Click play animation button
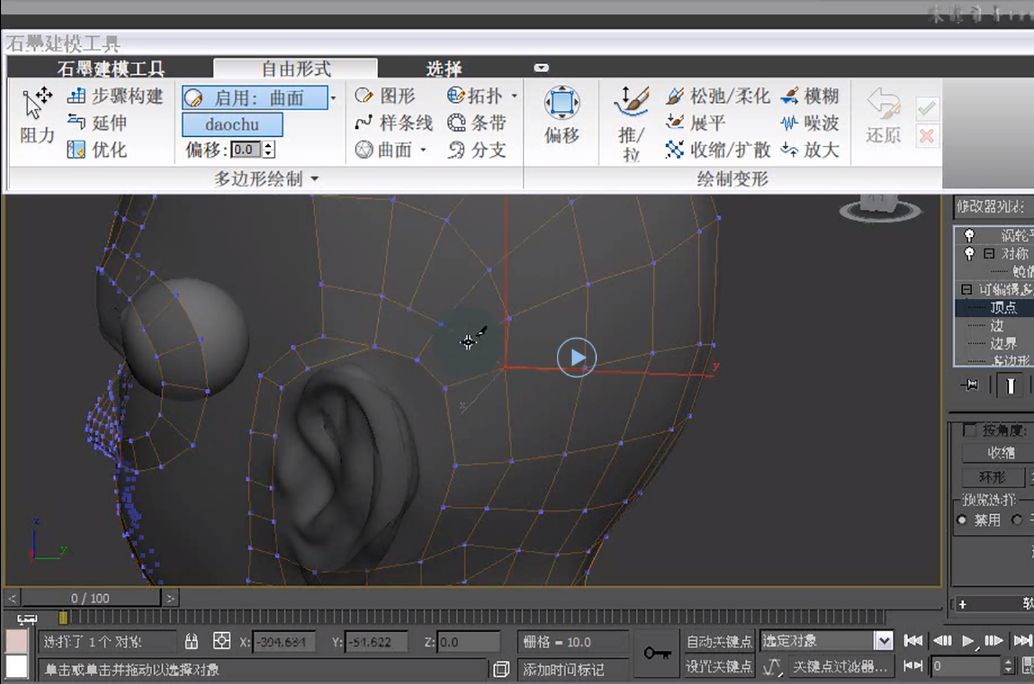Screen dimensions: 1034x684 click(967, 640)
